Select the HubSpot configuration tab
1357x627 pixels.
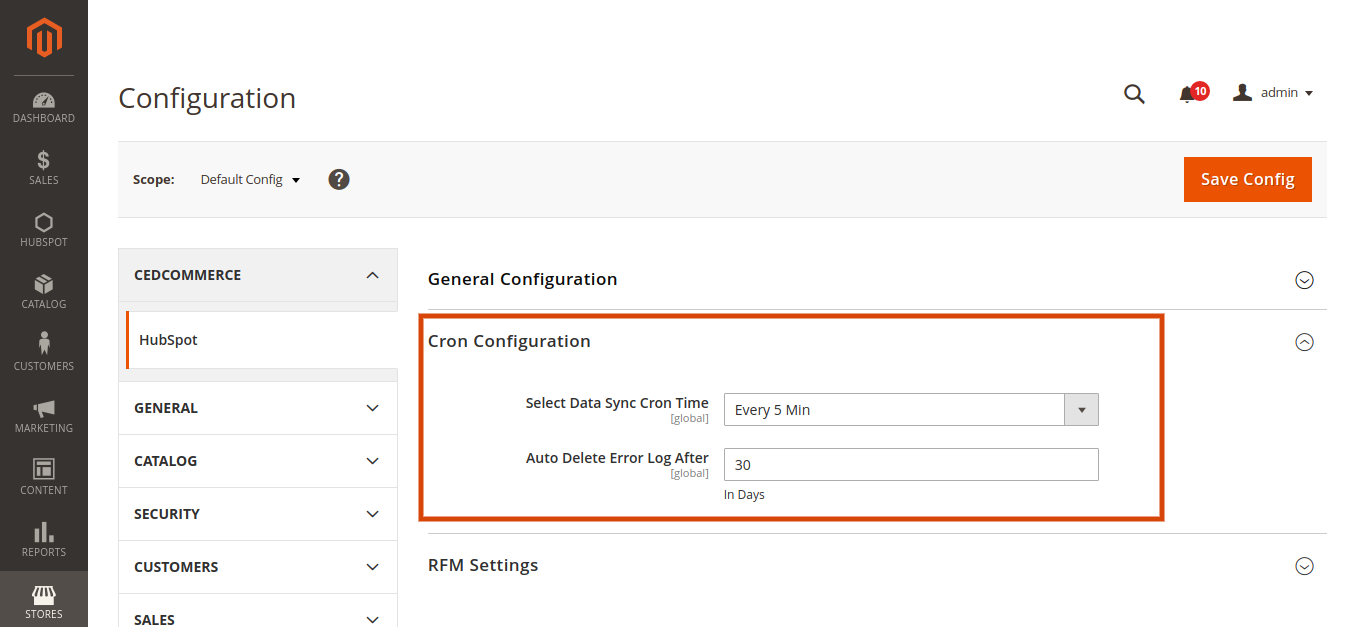(262, 340)
